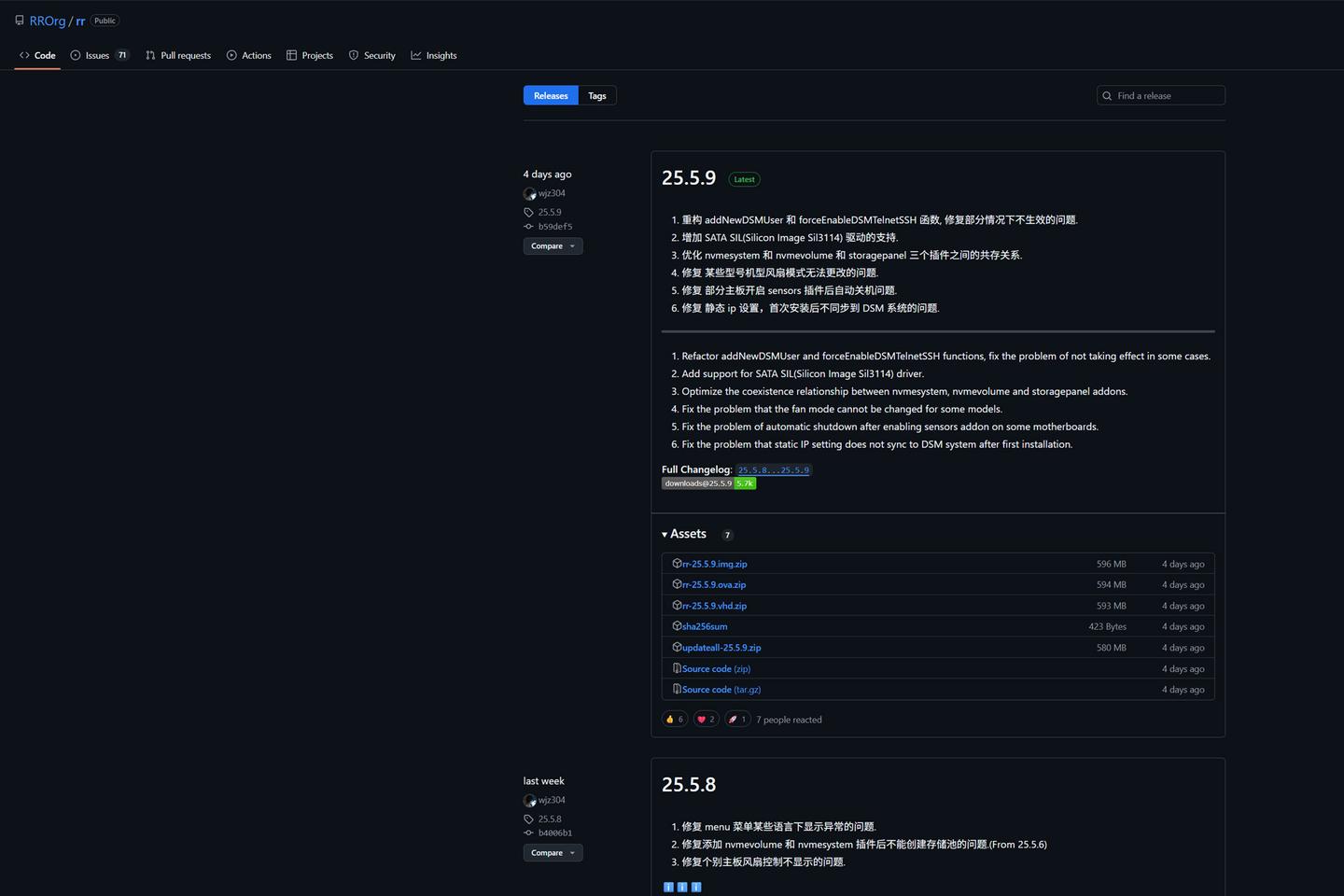Click the Security shield icon
Image resolution: width=1344 pixels, height=896 pixels.
[355, 55]
